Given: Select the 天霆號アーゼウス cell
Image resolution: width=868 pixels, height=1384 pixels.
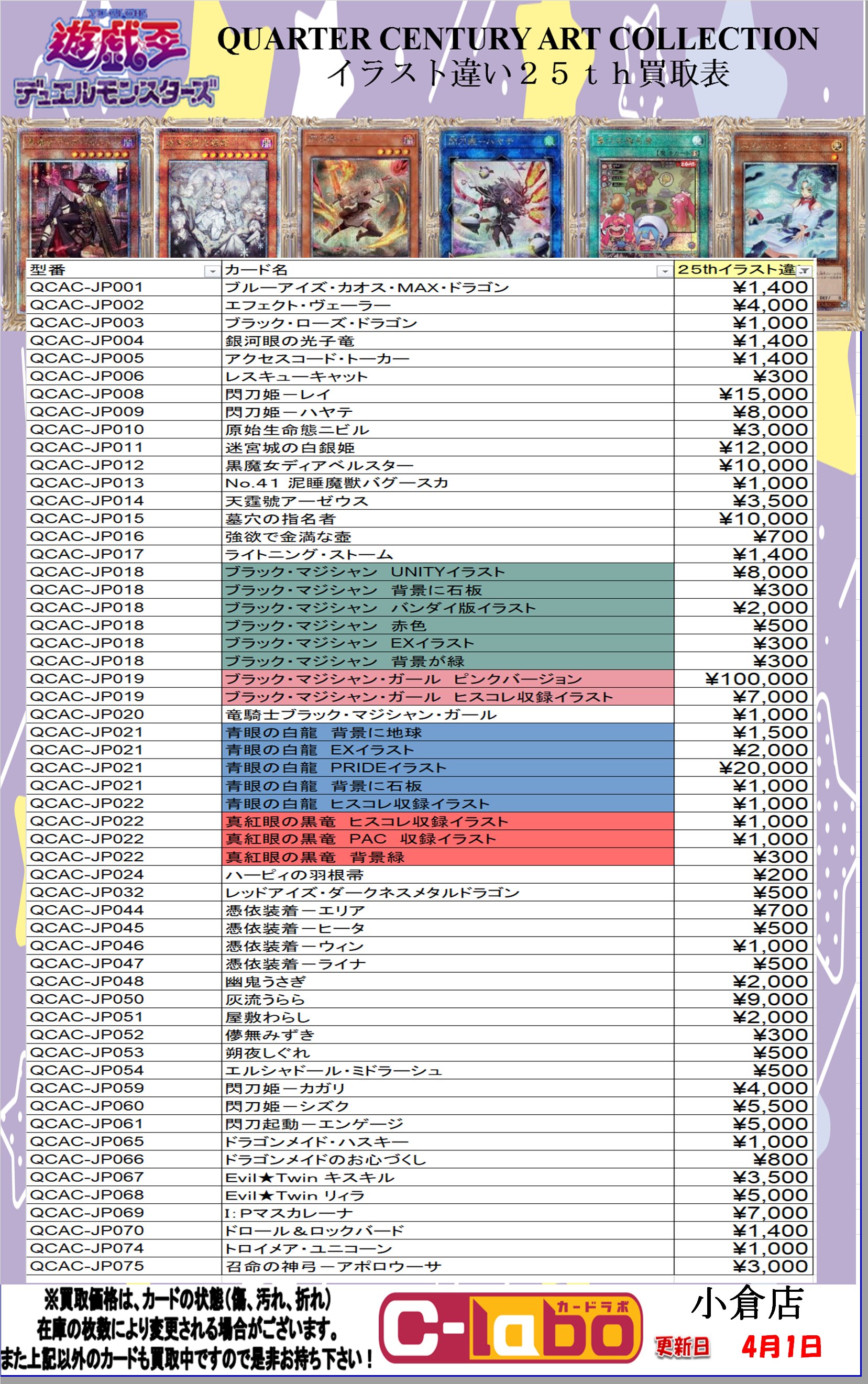Looking at the screenshot, I should click(448, 501).
